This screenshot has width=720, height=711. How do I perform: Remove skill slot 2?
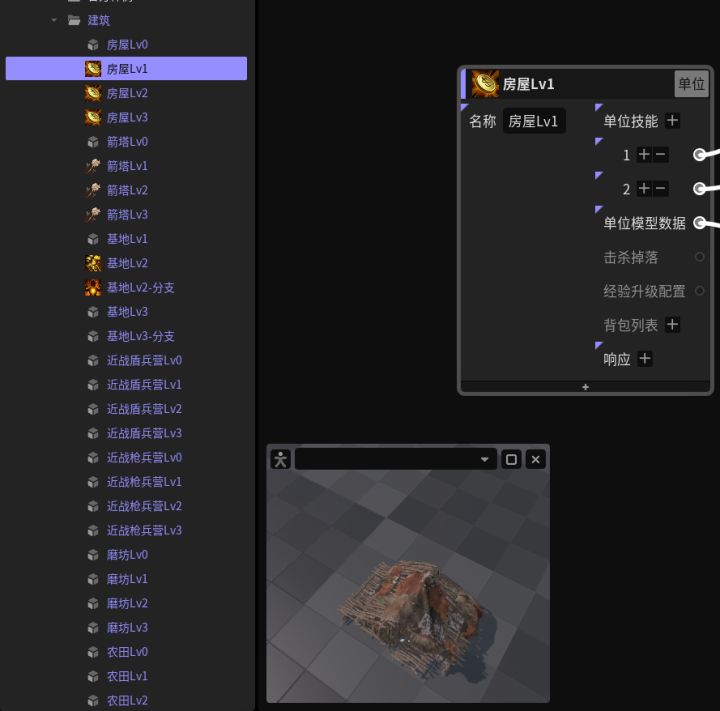coord(660,189)
